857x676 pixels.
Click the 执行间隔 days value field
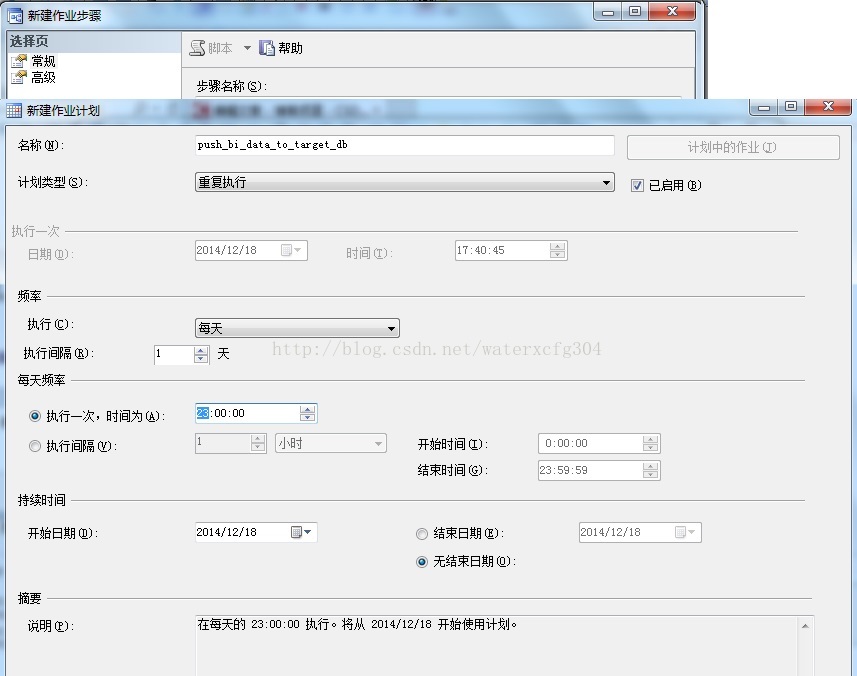click(x=174, y=354)
